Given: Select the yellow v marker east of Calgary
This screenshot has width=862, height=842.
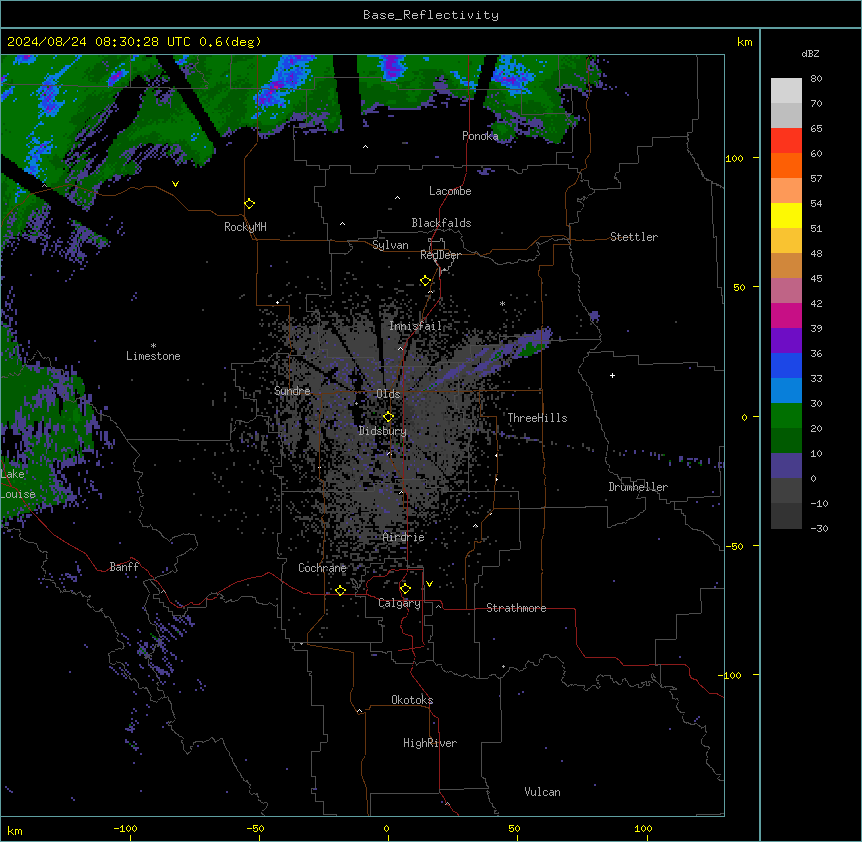Looking at the screenshot, I should [x=429, y=584].
